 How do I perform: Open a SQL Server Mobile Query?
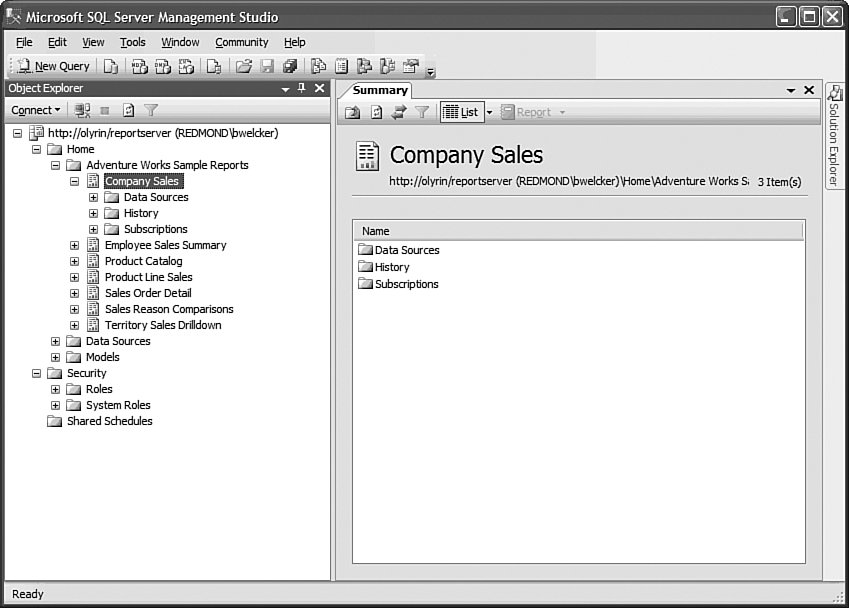(x=214, y=66)
